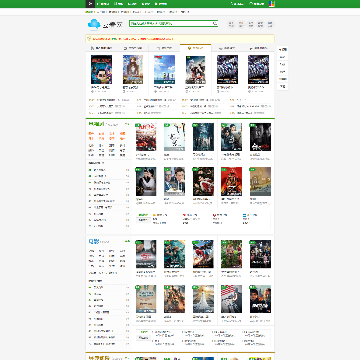This screenshot has height=360, width=360.
Task: Open the movie poster with American flag stripes
Action: (x=231, y=299)
